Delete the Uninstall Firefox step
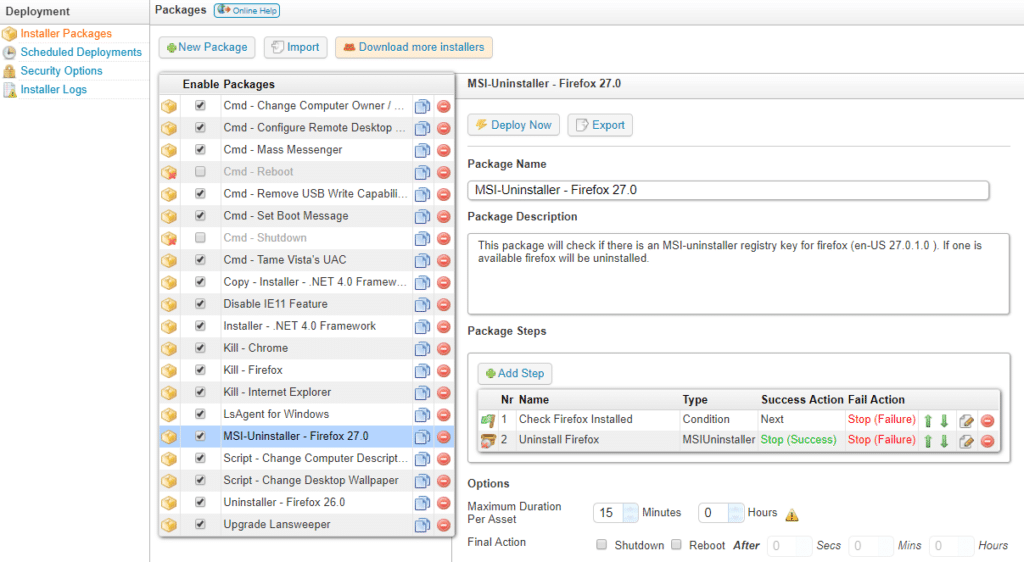 (x=987, y=441)
